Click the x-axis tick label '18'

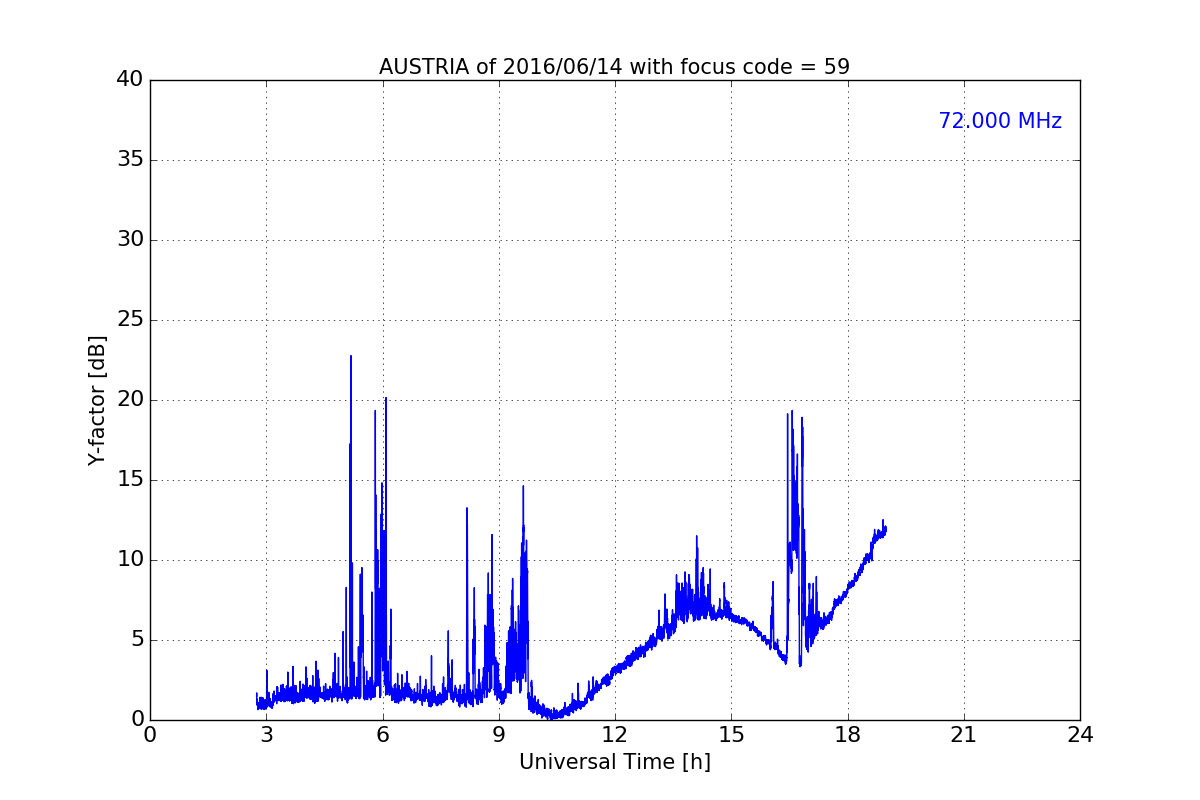pos(848,735)
